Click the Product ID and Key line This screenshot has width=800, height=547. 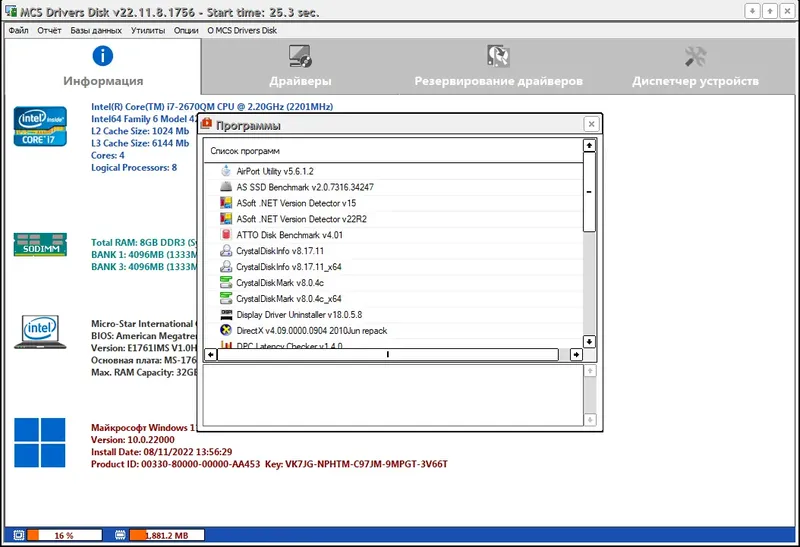(x=269, y=464)
